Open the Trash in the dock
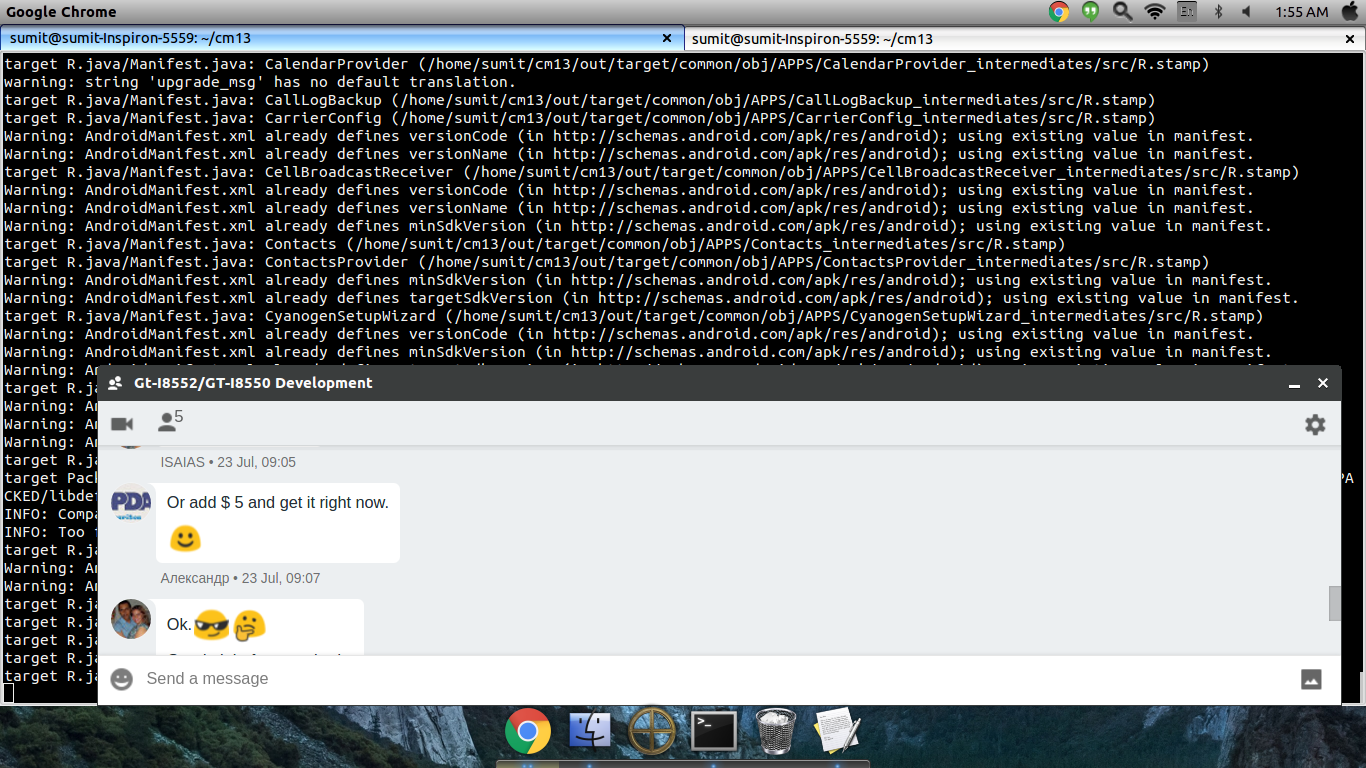The height and width of the screenshot is (768, 1366). pyautogui.click(x=776, y=731)
